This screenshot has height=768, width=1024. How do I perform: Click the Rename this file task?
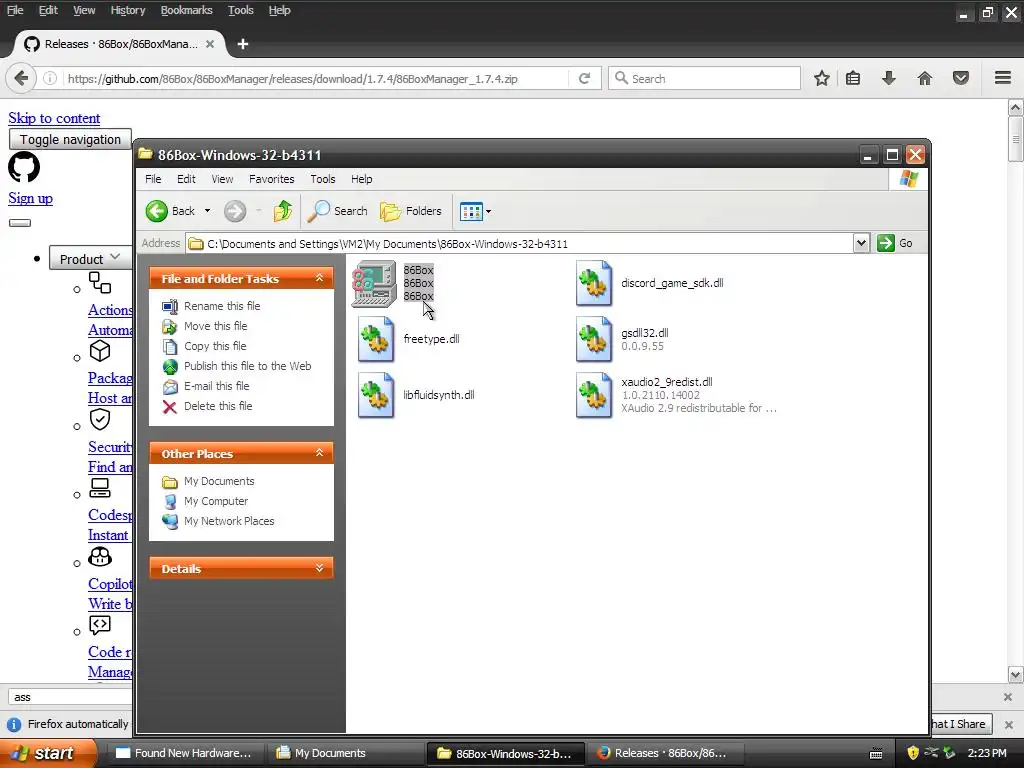[221, 306]
